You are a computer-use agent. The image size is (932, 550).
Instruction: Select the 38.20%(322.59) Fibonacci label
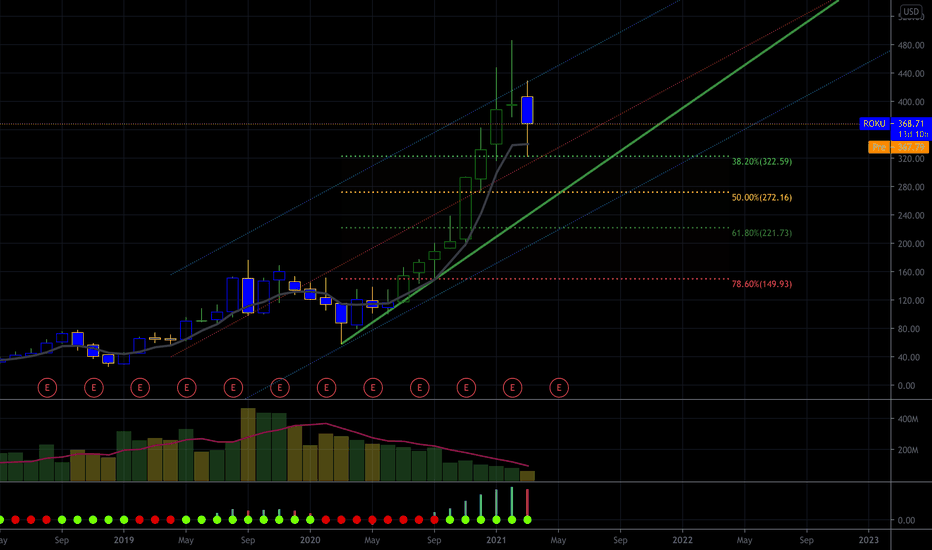point(761,162)
